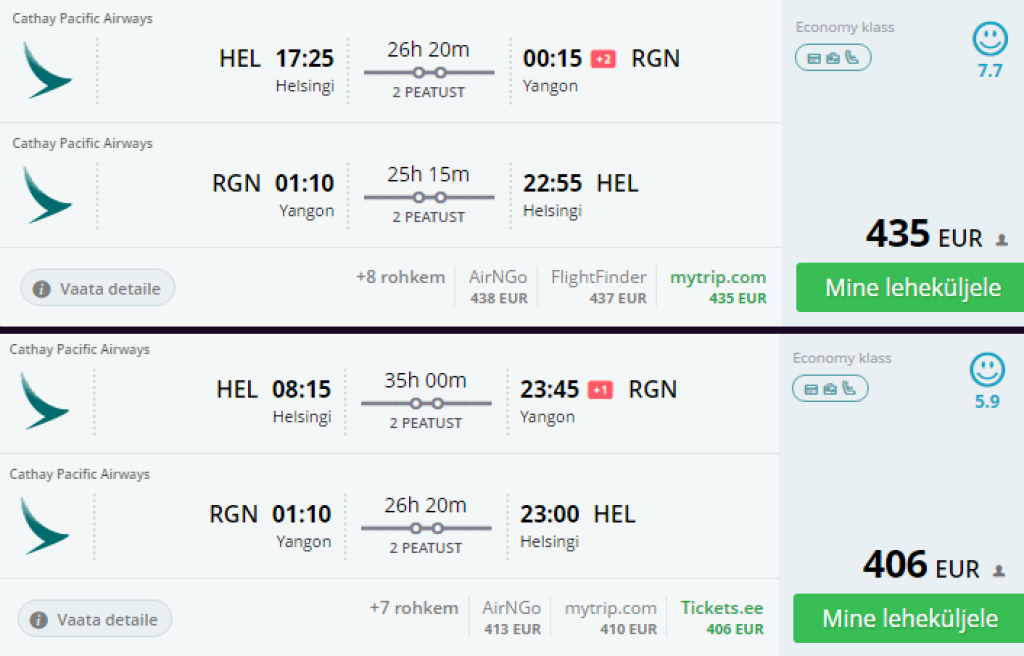Open Vaata detaile for the 406 EUR offer
1024x656 pixels.
[95, 619]
